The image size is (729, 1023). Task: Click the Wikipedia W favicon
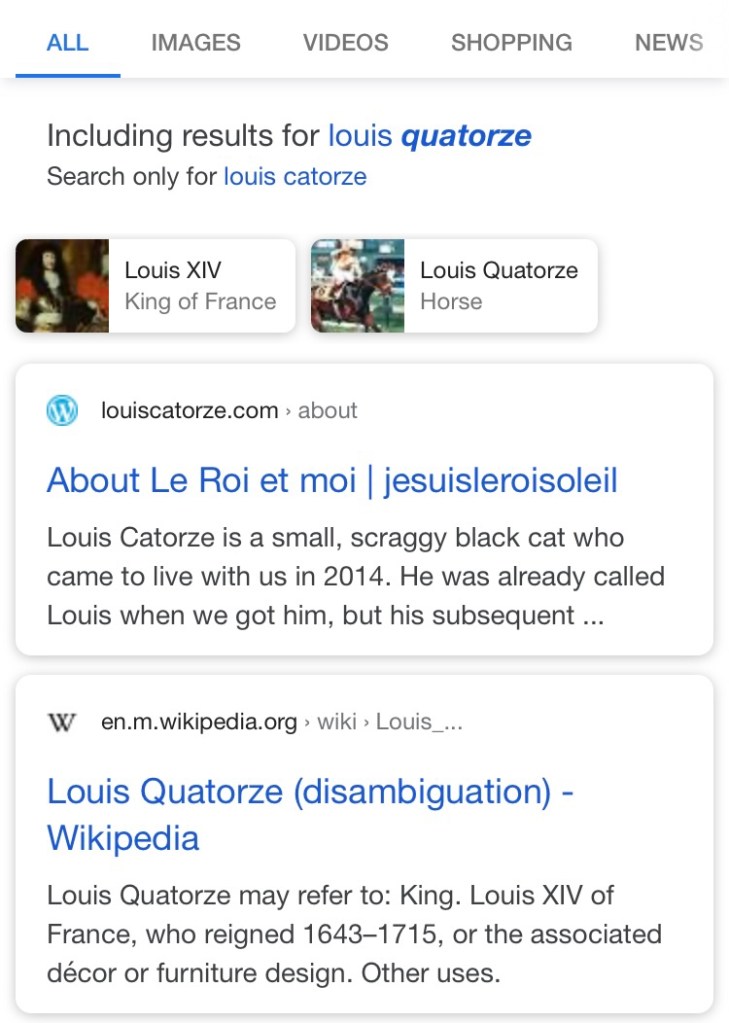tap(62, 722)
